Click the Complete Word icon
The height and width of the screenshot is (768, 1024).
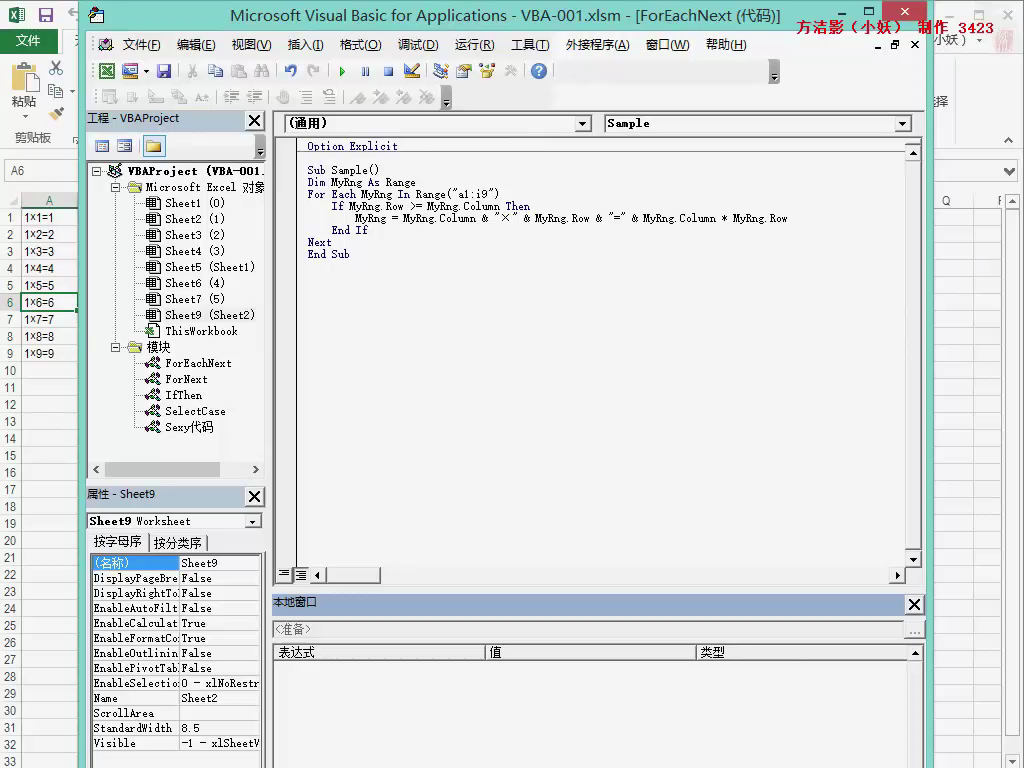202,97
